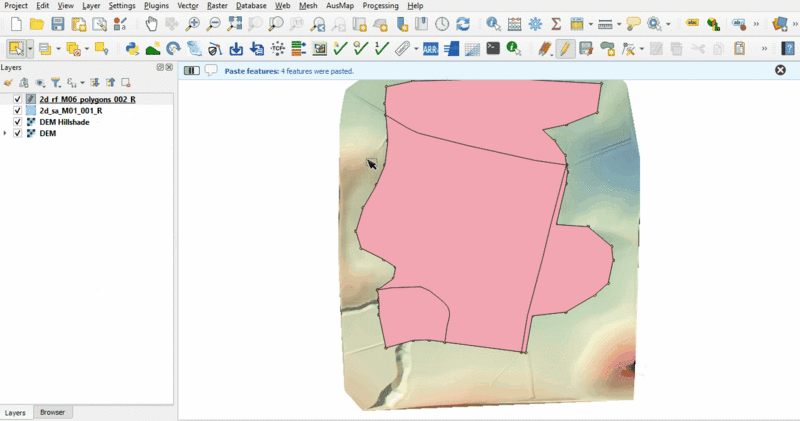Screen dimensions: 800x421
Task: Open the Filter Legend dropdown in Layers panel
Action: pyautogui.click(x=57, y=83)
